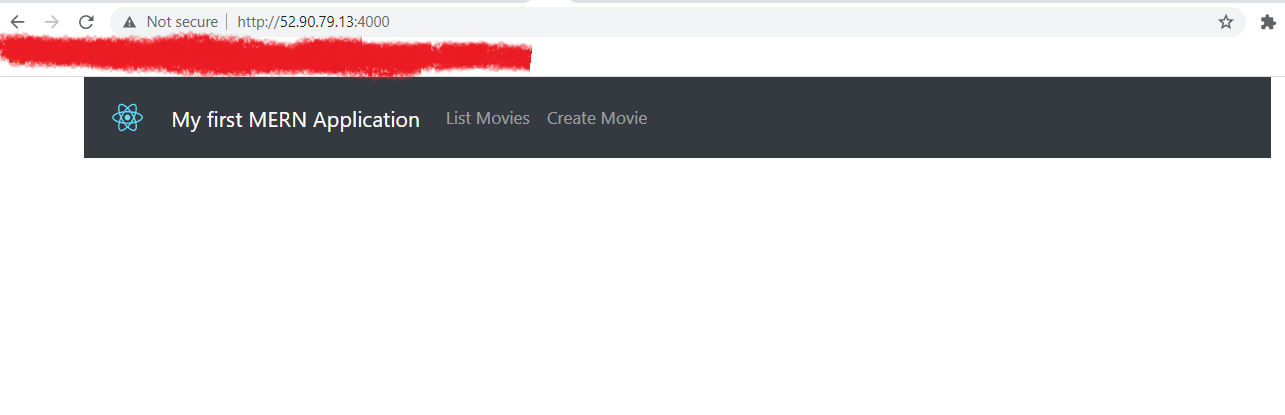Click the greyed-out forward arrow
Image resolution: width=1285 pixels, height=415 pixels.
[52, 22]
